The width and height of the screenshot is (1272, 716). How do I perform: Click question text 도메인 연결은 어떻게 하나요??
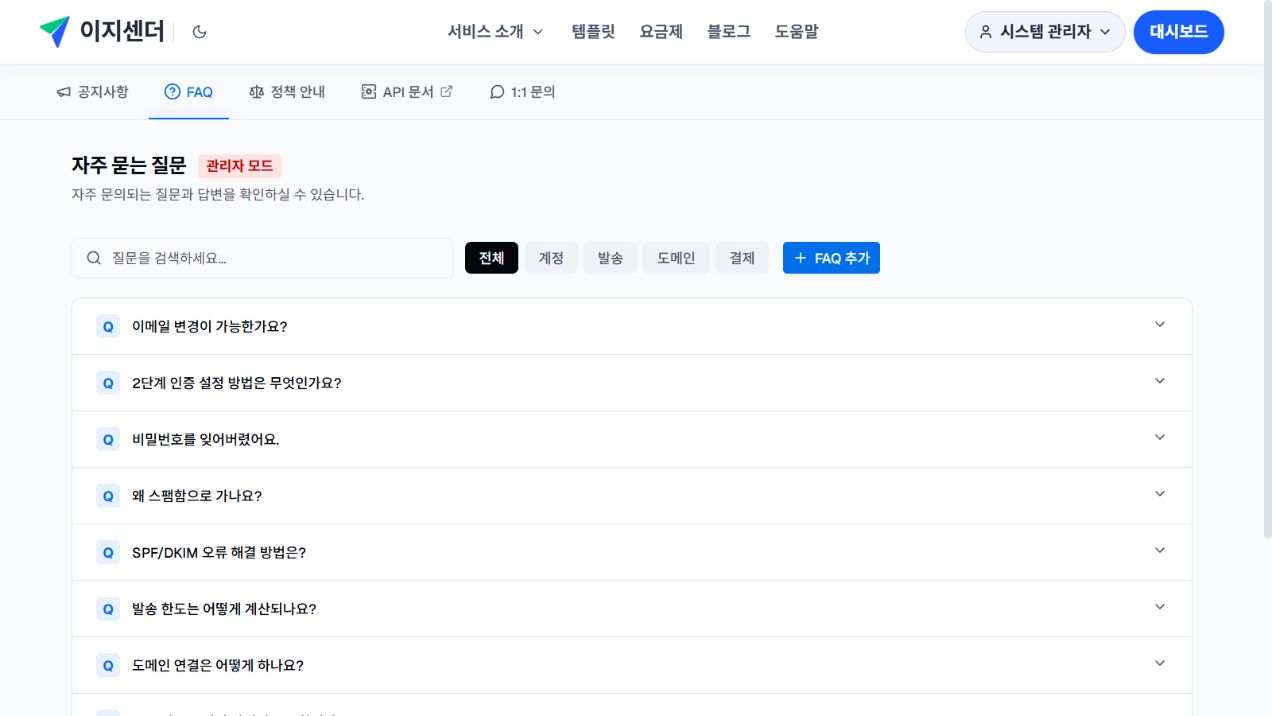(x=218, y=665)
